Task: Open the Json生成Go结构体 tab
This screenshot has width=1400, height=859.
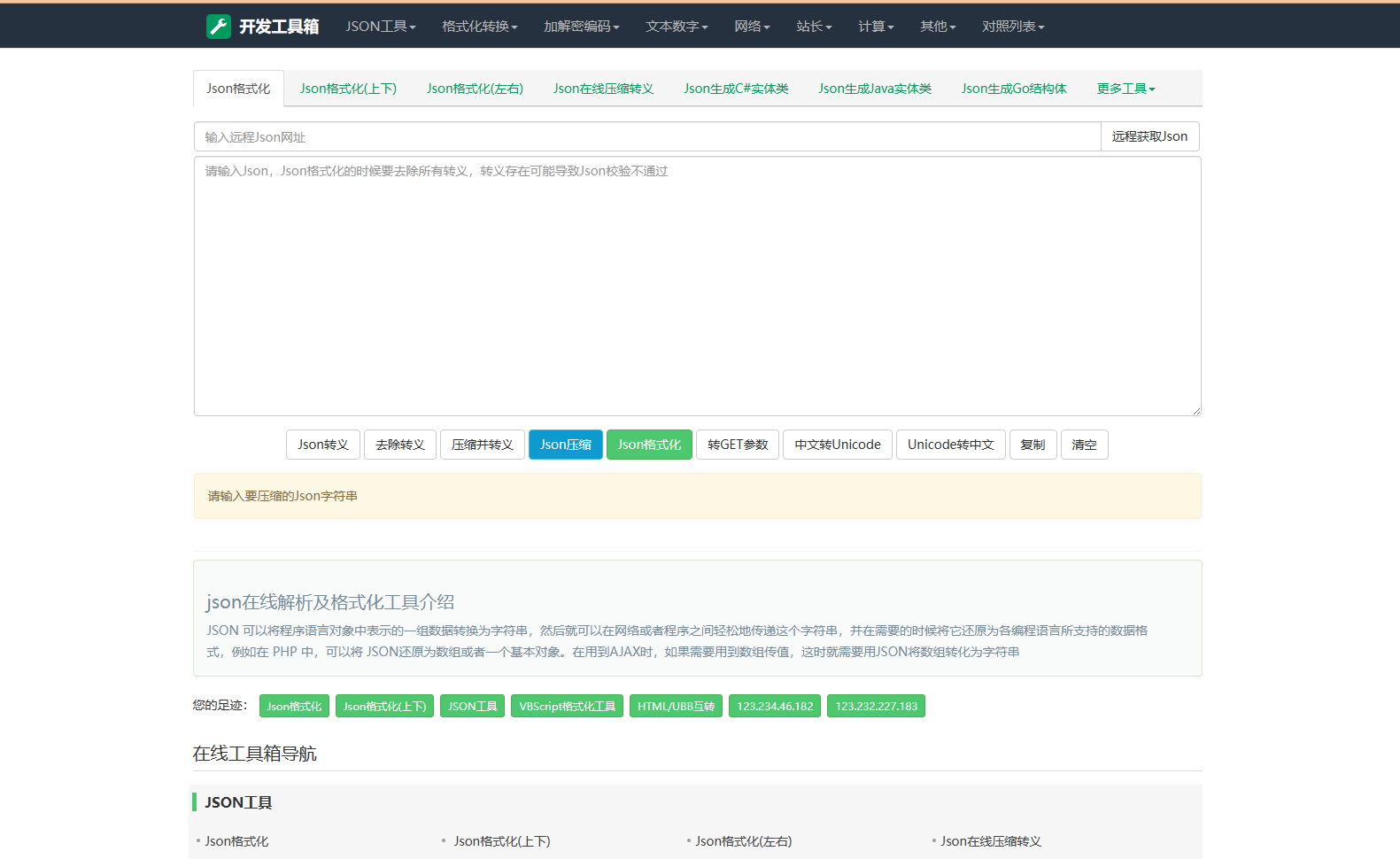Action: 1014,89
